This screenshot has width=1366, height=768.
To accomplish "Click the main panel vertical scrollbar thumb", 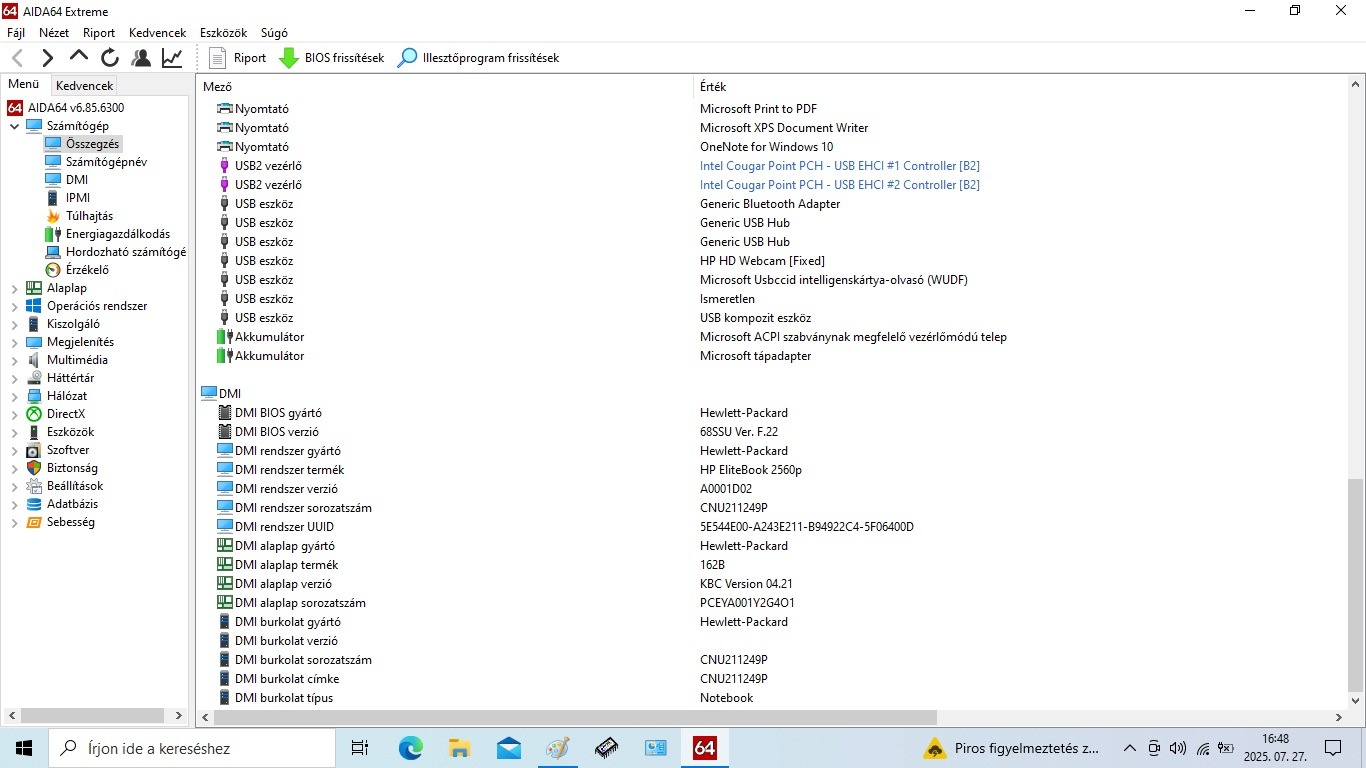I will tap(1356, 584).
